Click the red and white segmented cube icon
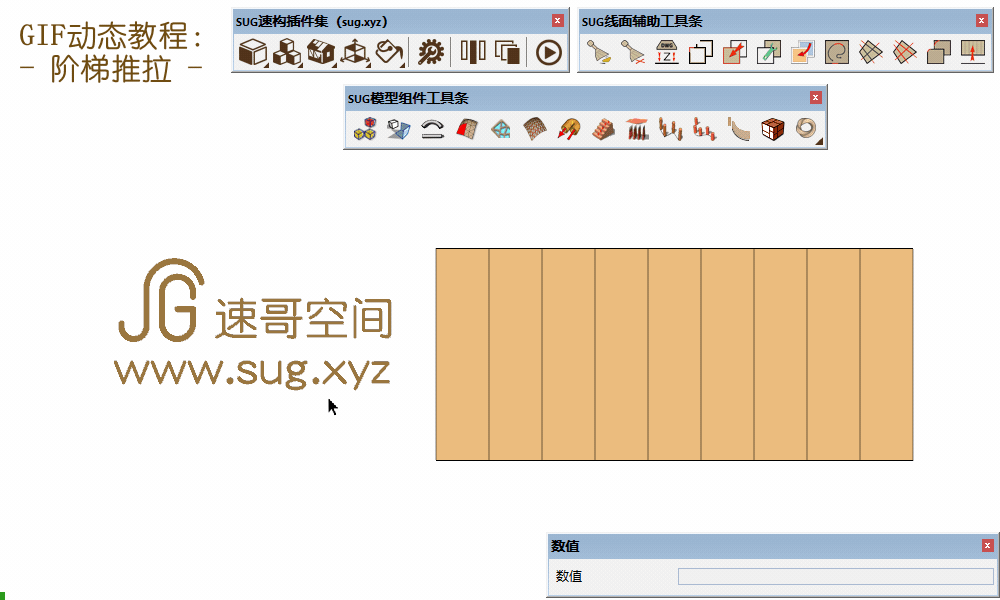This screenshot has width=1000, height=600. click(773, 129)
